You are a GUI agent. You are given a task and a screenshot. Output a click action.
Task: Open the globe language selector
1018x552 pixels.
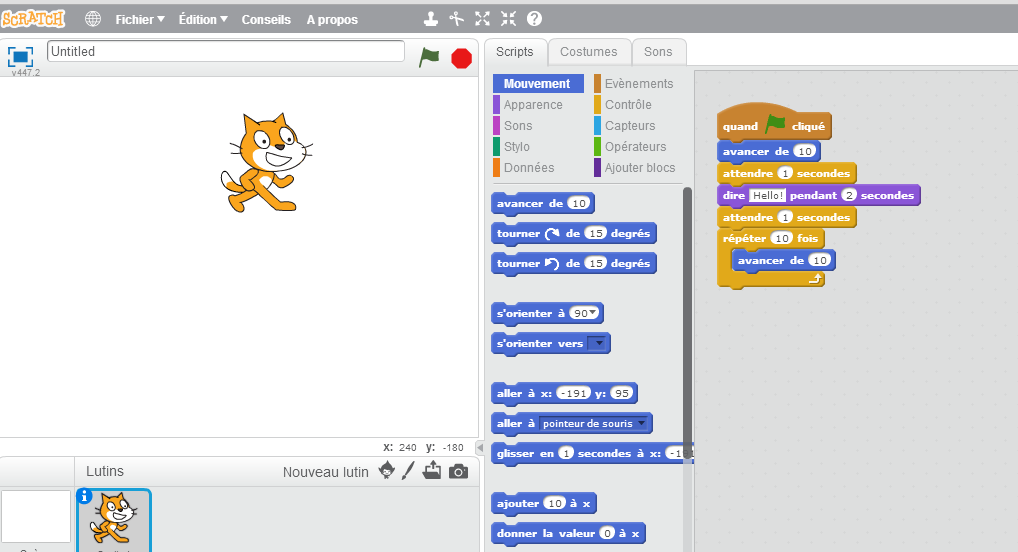point(93,19)
